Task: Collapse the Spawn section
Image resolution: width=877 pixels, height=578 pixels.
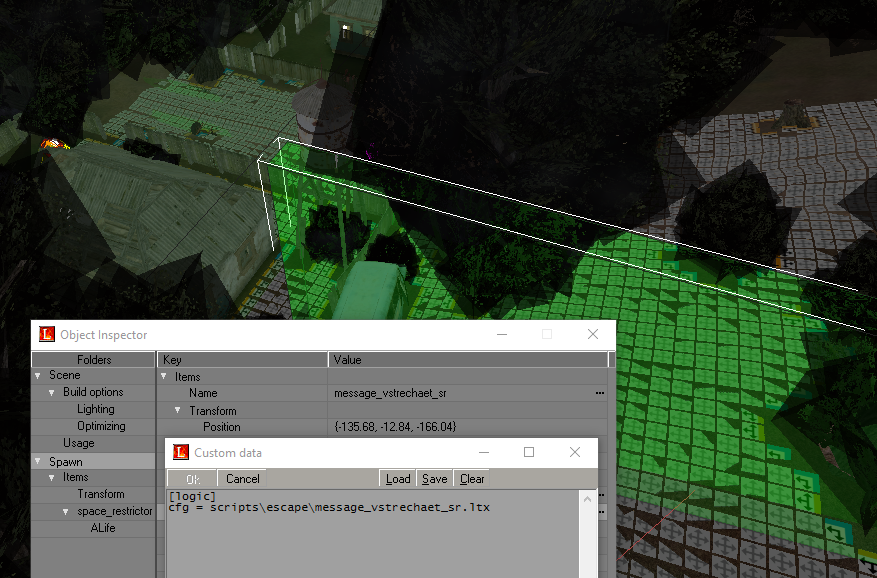Action: coord(37,461)
